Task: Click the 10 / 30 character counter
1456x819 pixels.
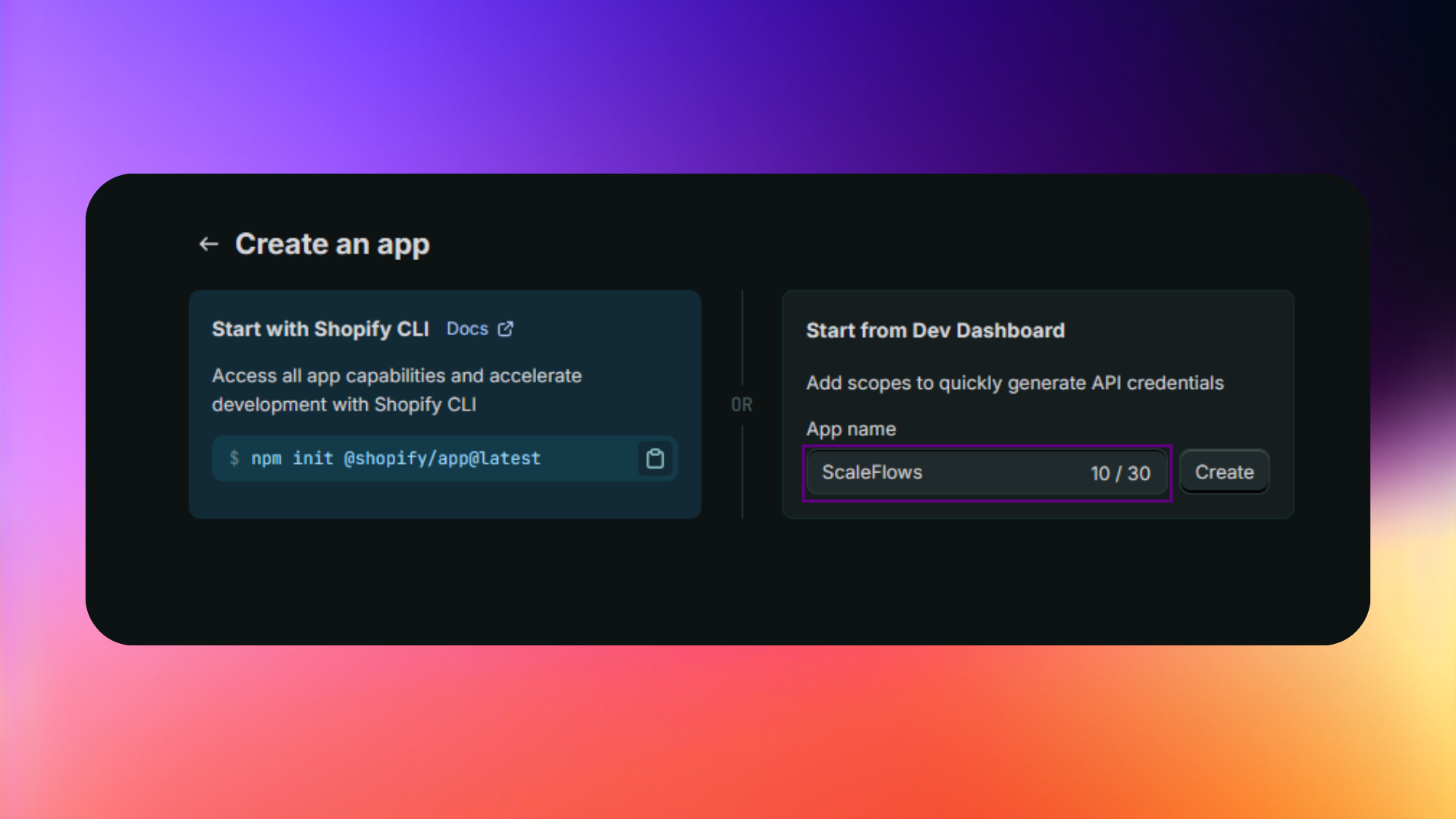Action: (1120, 473)
